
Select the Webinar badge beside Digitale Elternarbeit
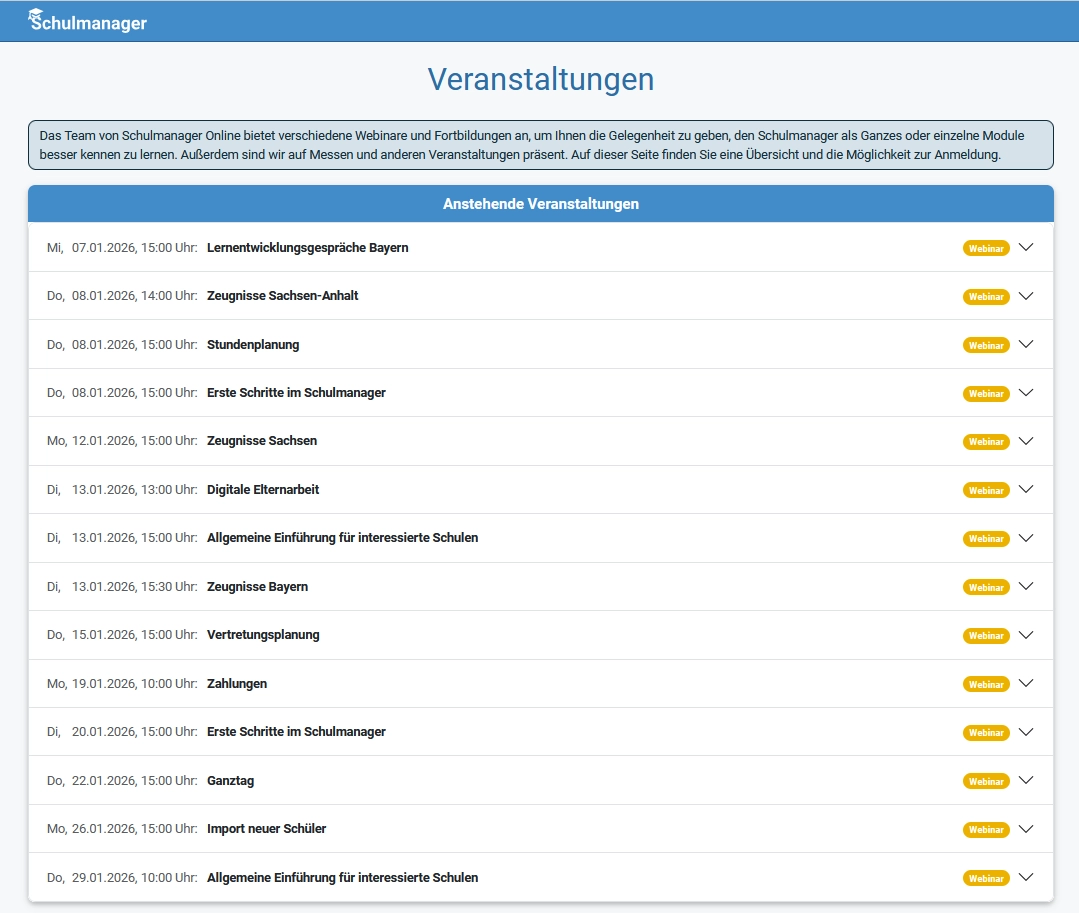click(x=986, y=490)
